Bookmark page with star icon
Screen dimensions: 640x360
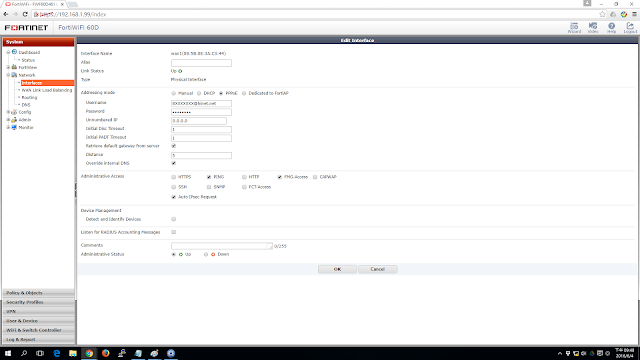602,14
